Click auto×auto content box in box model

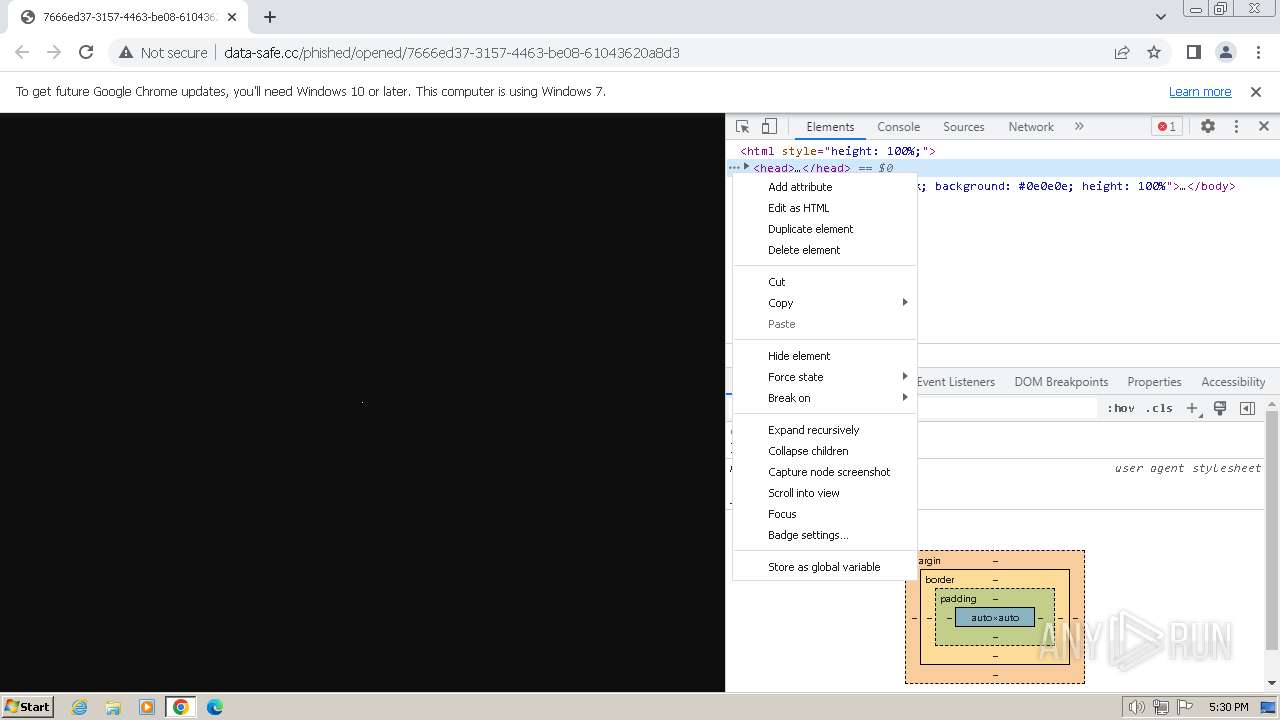coord(995,617)
